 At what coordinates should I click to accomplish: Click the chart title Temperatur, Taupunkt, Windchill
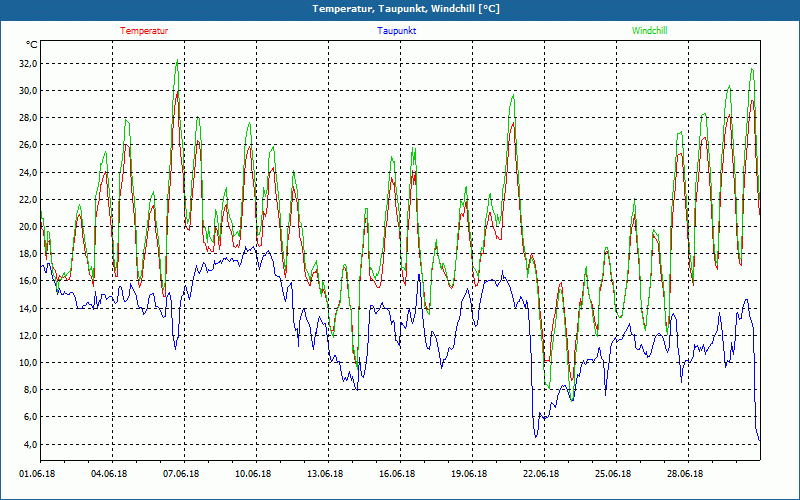click(406, 9)
